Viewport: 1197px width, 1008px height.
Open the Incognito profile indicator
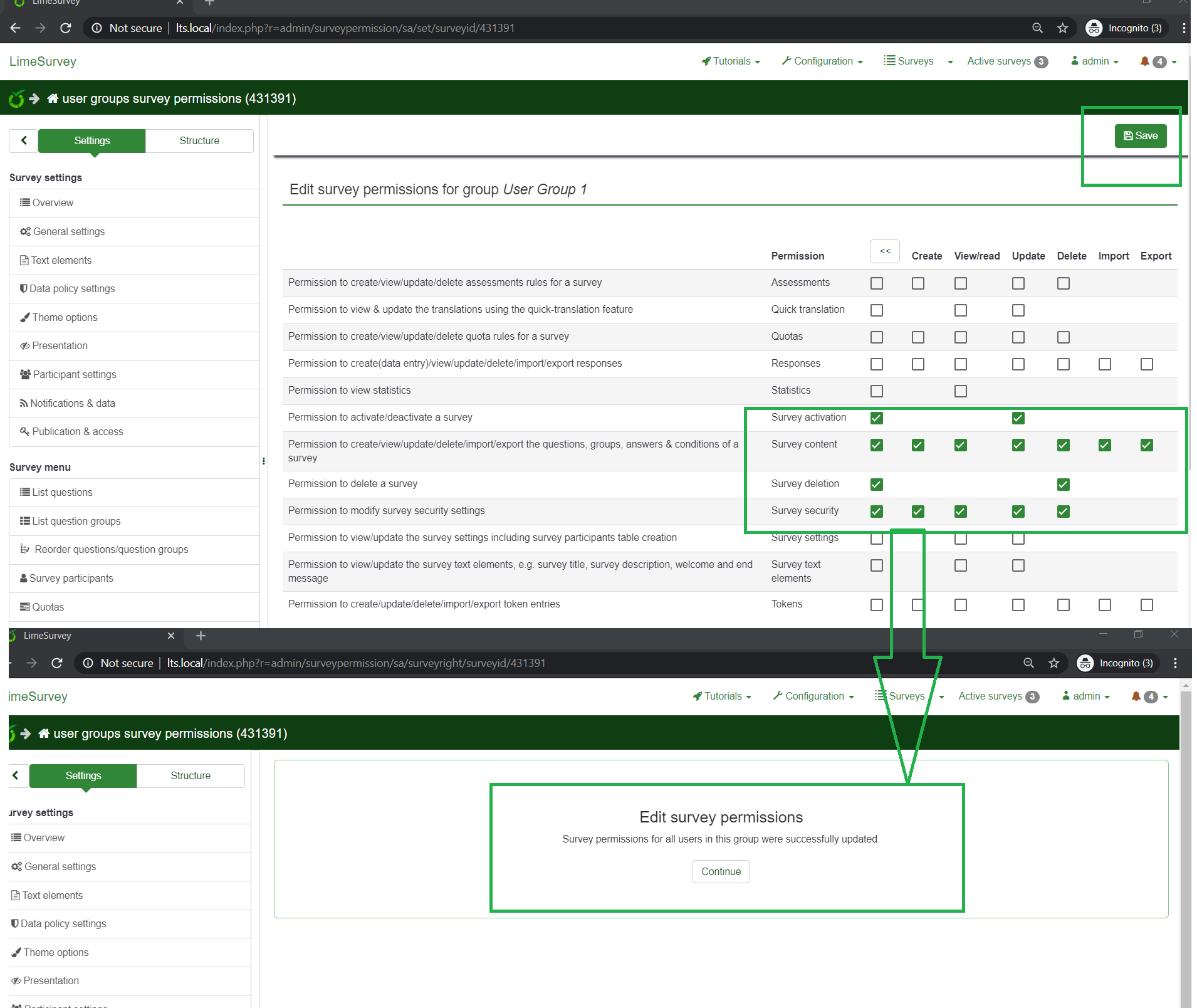(x=1126, y=28)
